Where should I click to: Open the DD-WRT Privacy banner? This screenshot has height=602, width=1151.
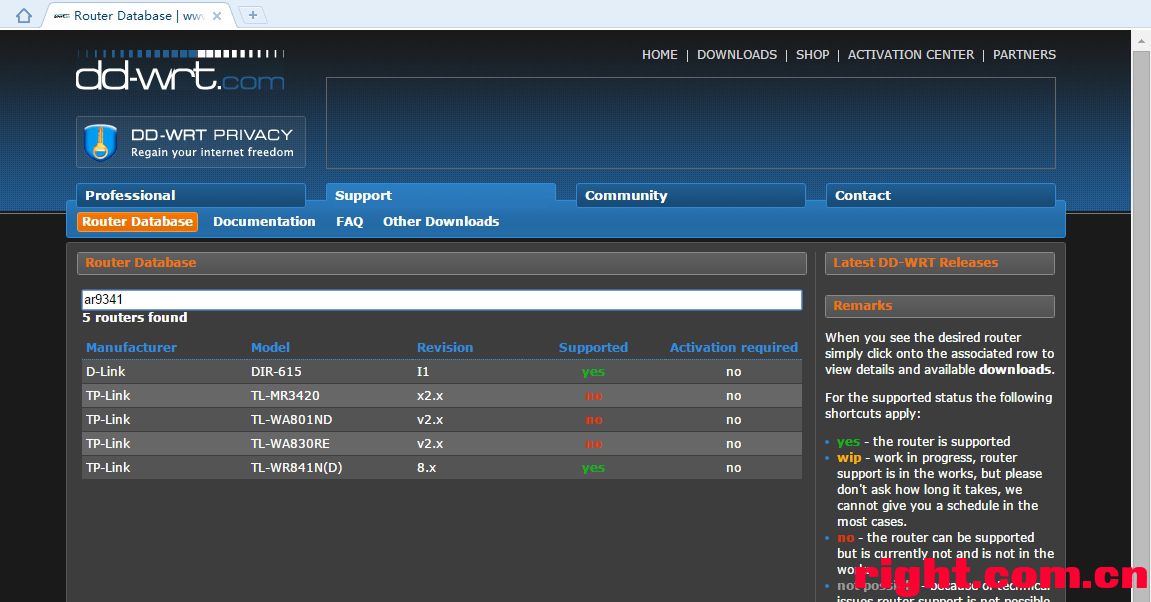(191, 142)
